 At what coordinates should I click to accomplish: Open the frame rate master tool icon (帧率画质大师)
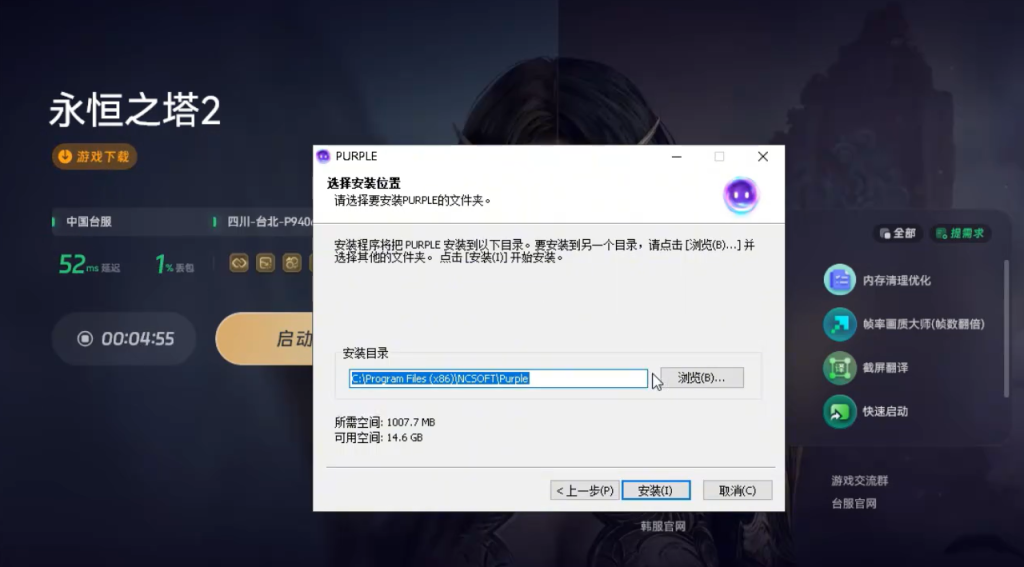[x=839, y=324]
